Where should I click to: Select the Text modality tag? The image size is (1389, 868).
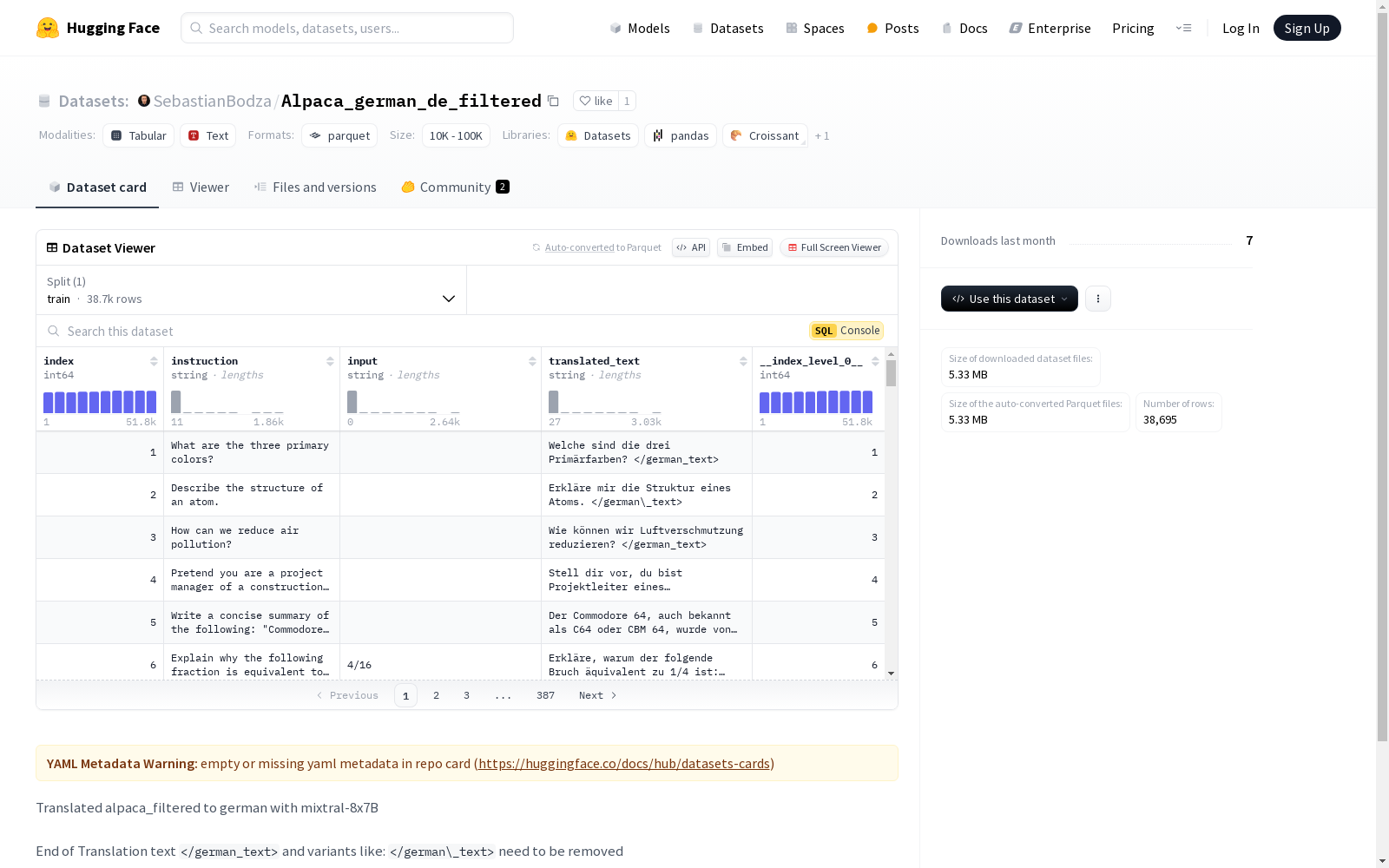(208, 135)
